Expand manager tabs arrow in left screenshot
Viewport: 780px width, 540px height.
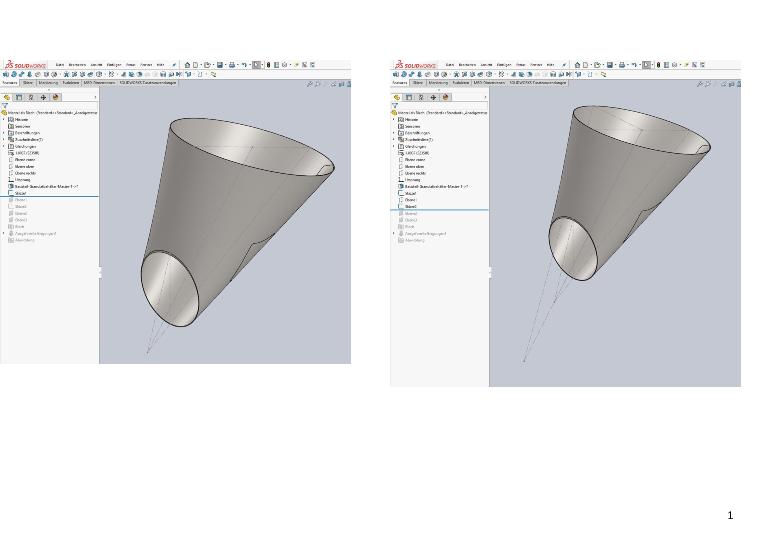96,97
